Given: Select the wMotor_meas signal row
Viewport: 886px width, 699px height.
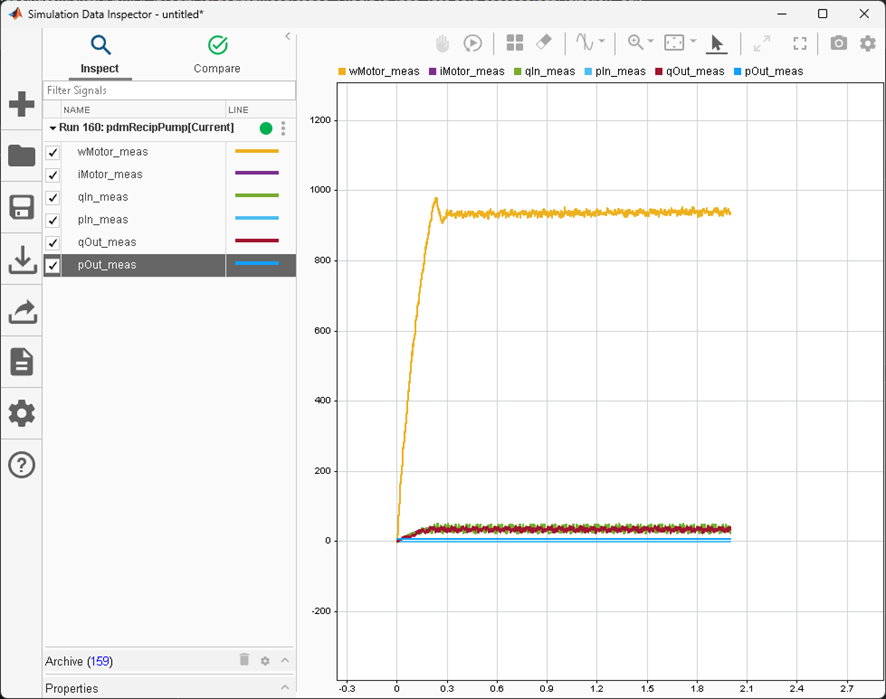Looking at the screenshot, I should click(x=170, y=152).
